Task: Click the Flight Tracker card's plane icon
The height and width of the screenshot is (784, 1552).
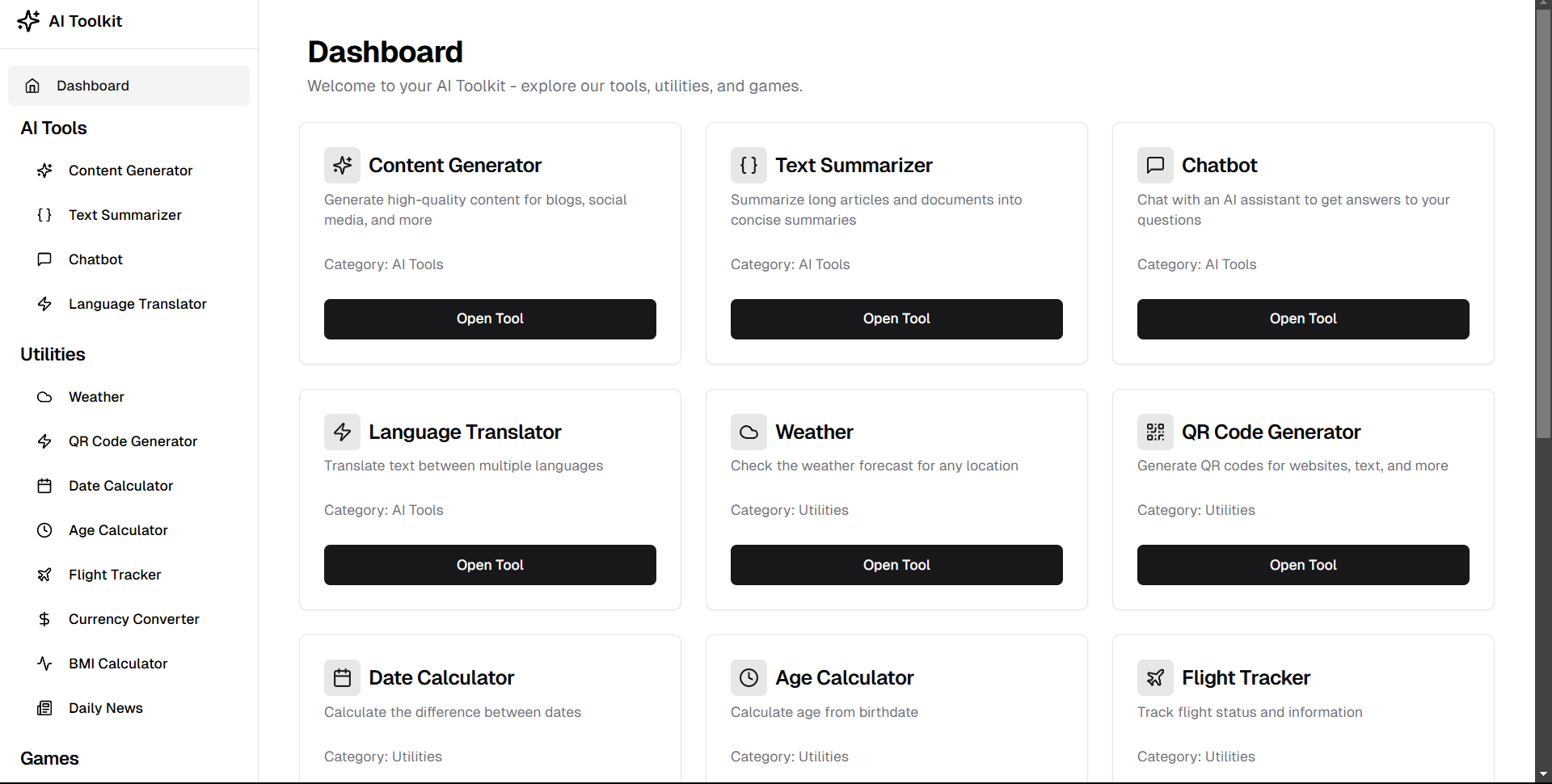Action: 1155,677
